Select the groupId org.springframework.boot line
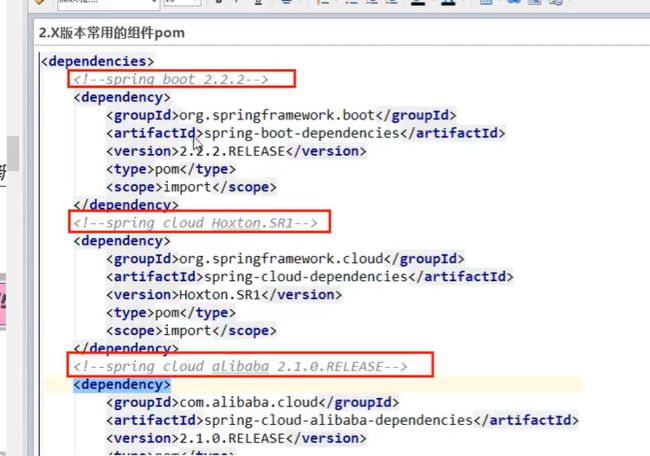The width and height of the screenshot is (650, 456). (281, 115)
